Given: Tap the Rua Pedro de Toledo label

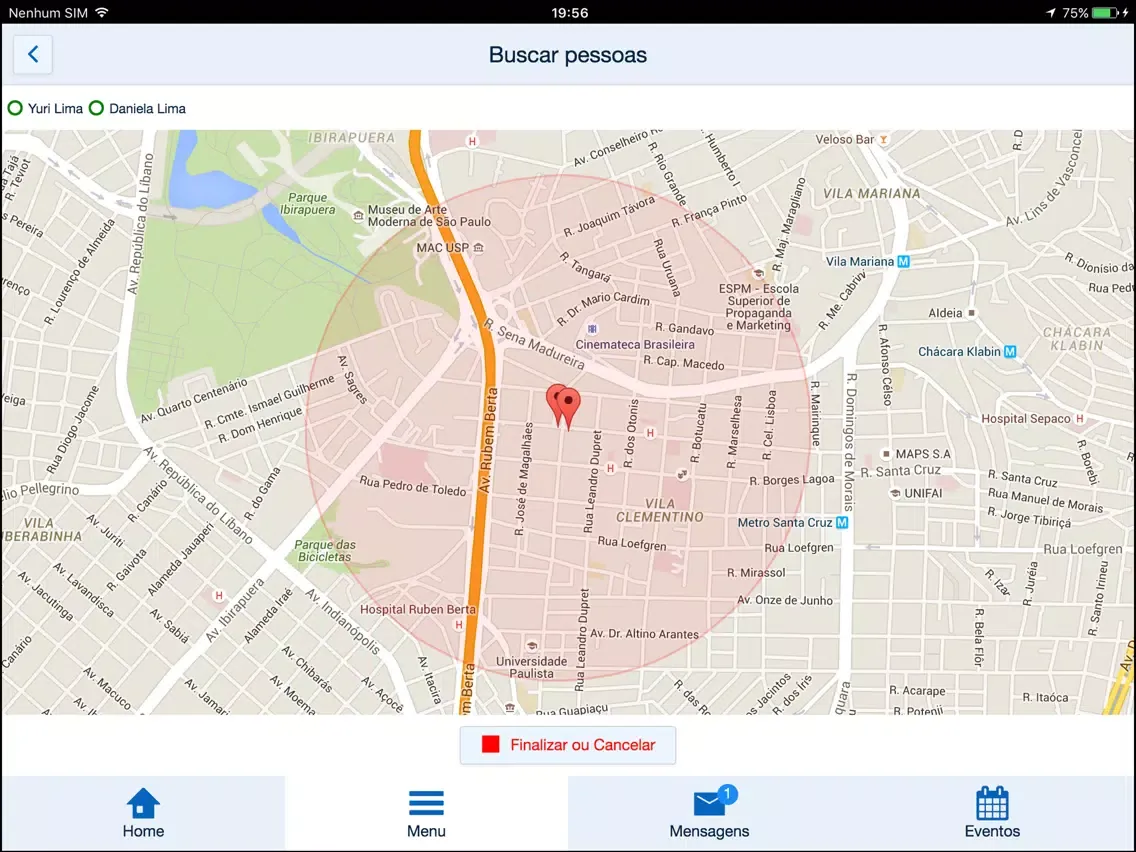Looking at the screenshot, I should click(413, 485).
